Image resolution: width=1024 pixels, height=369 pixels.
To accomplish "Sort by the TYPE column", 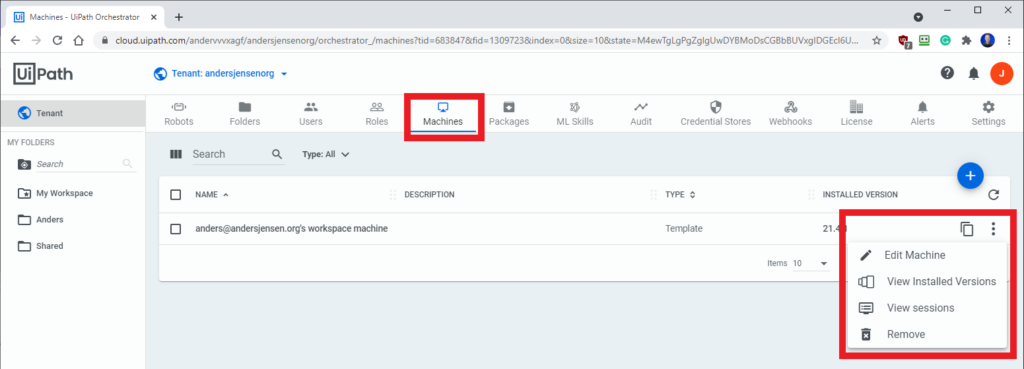I will 680,195.
